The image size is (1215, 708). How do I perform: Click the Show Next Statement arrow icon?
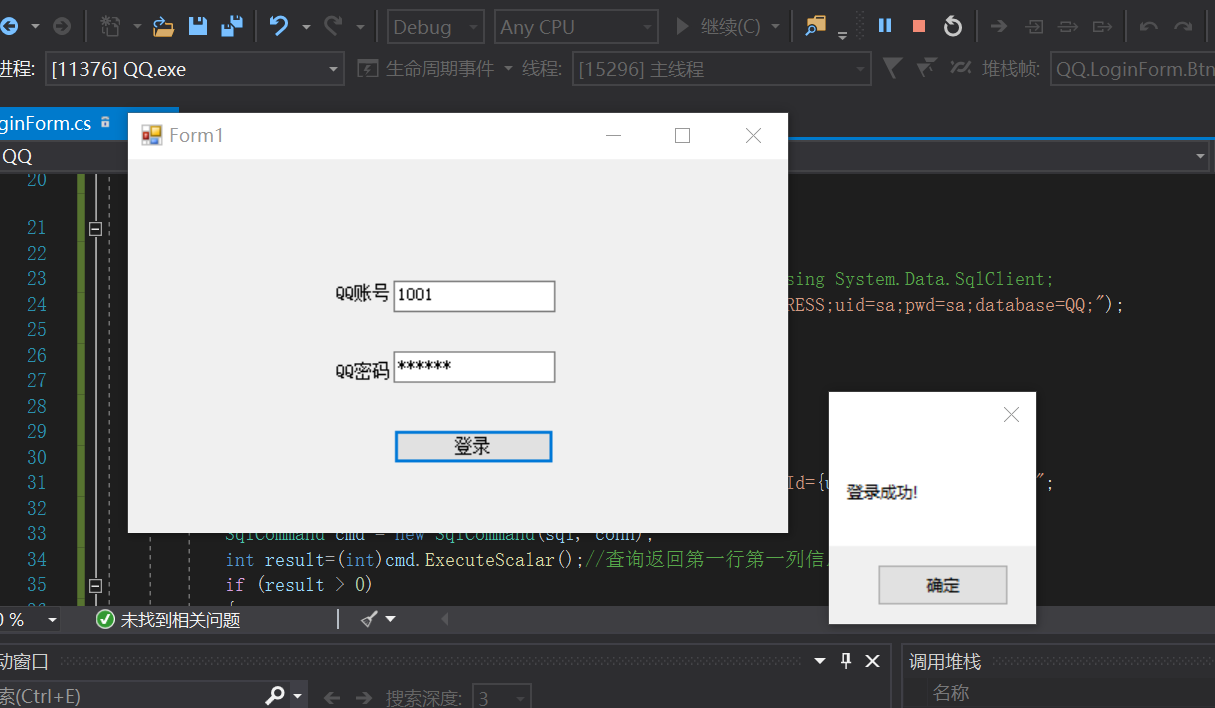998,27
